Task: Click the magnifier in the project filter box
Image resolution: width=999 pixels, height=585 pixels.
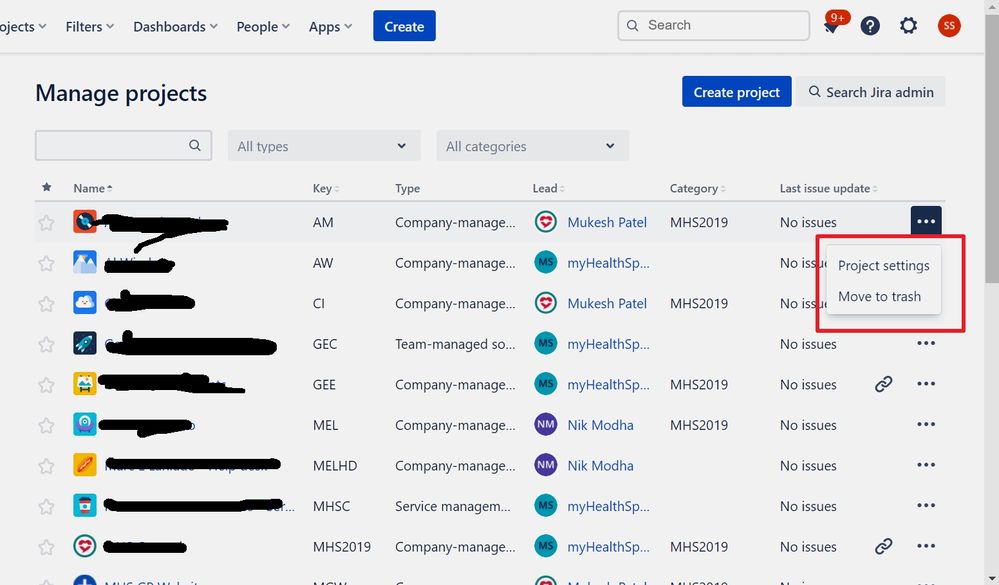Action: [195, 145]
